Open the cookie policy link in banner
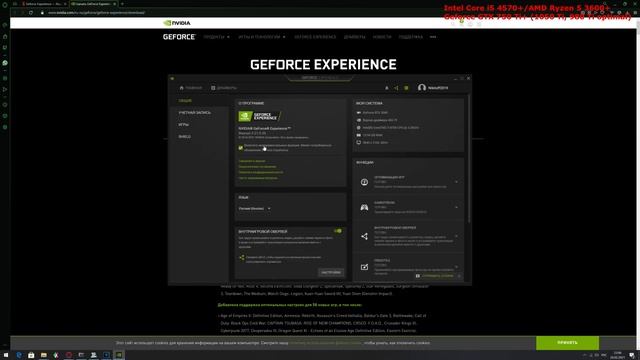 [325, 343]
